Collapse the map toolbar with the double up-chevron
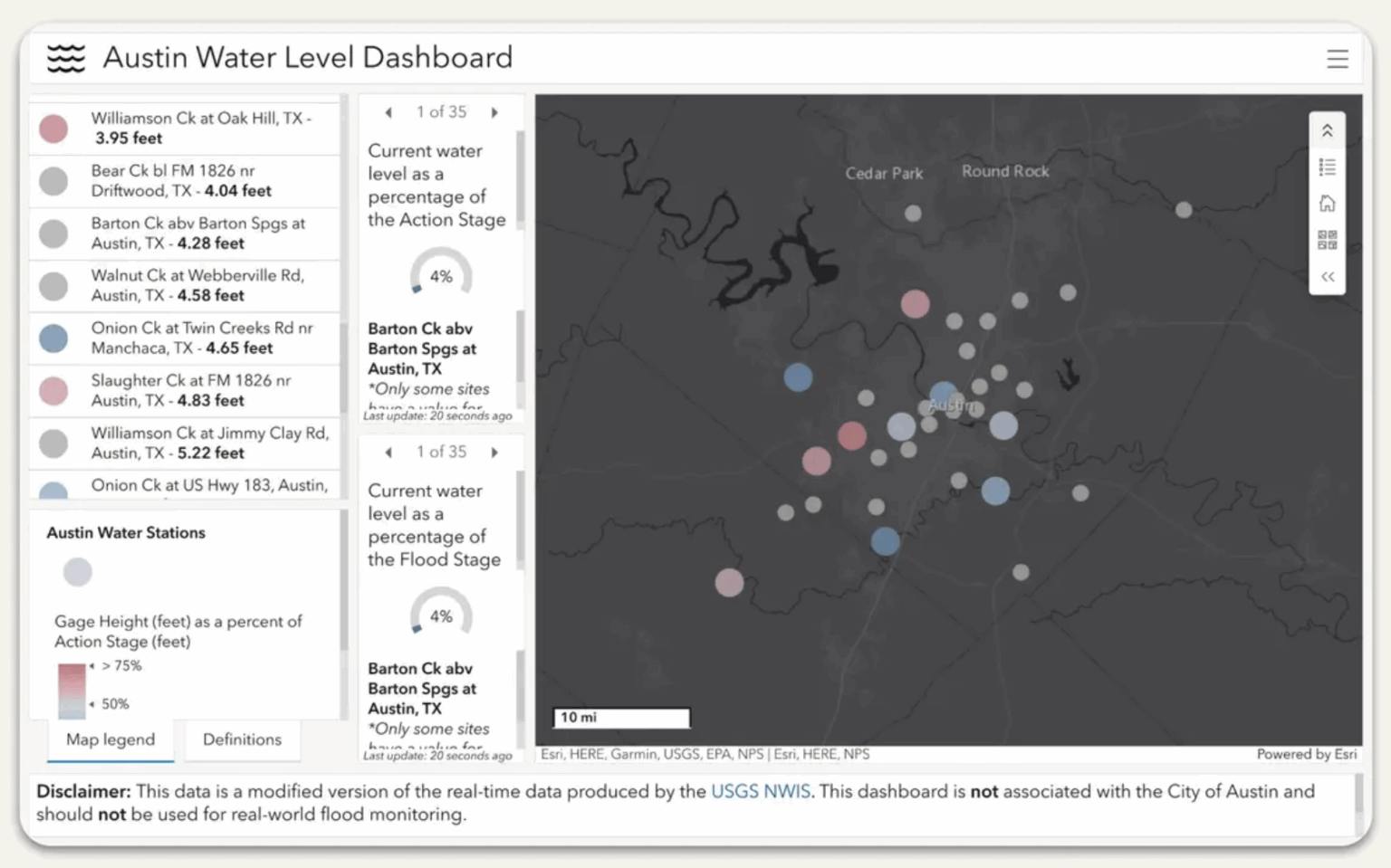Screen dimensions: 1391x868 1327,129
